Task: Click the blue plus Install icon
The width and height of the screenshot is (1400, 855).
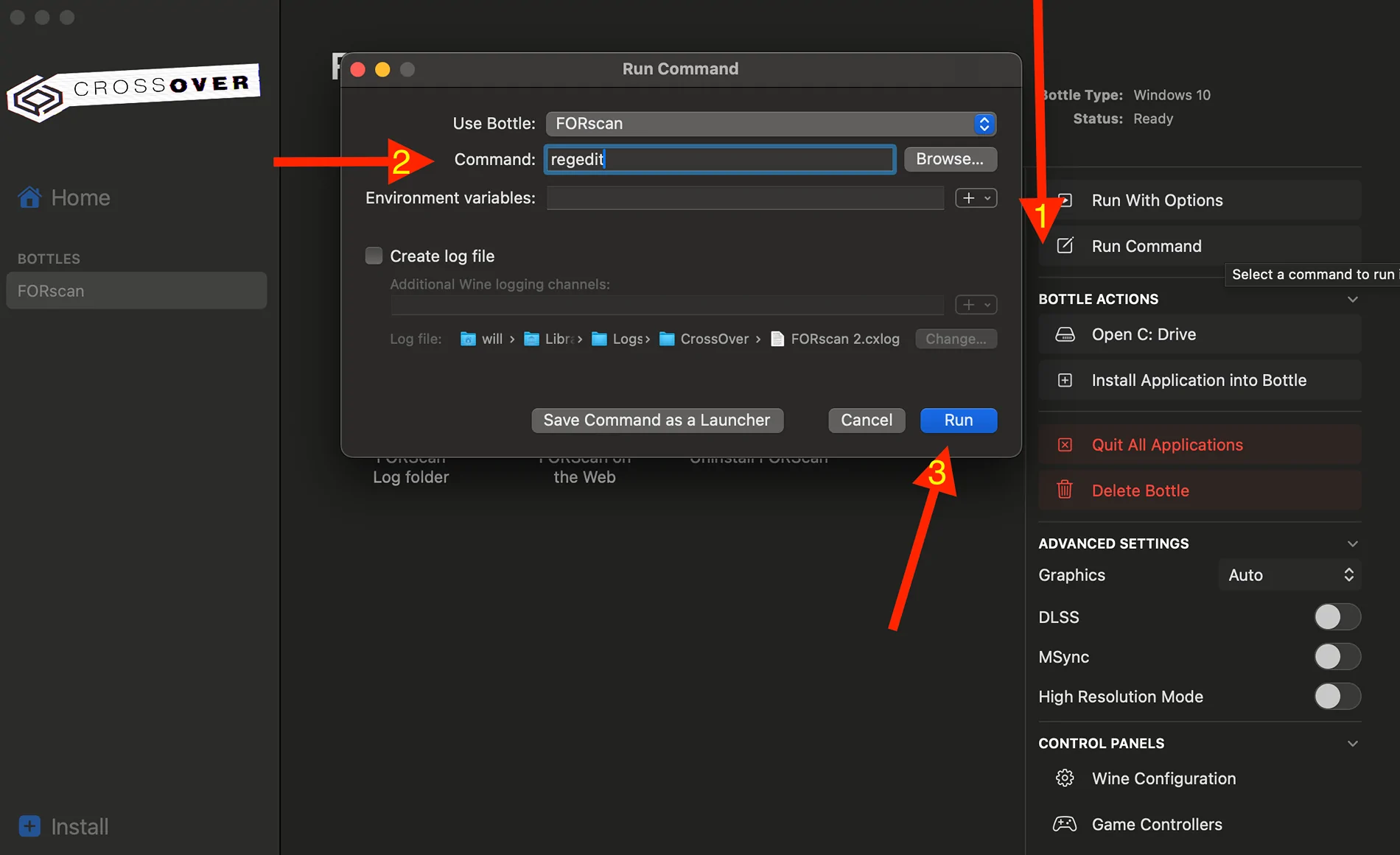Action: (x=29, y=826)
